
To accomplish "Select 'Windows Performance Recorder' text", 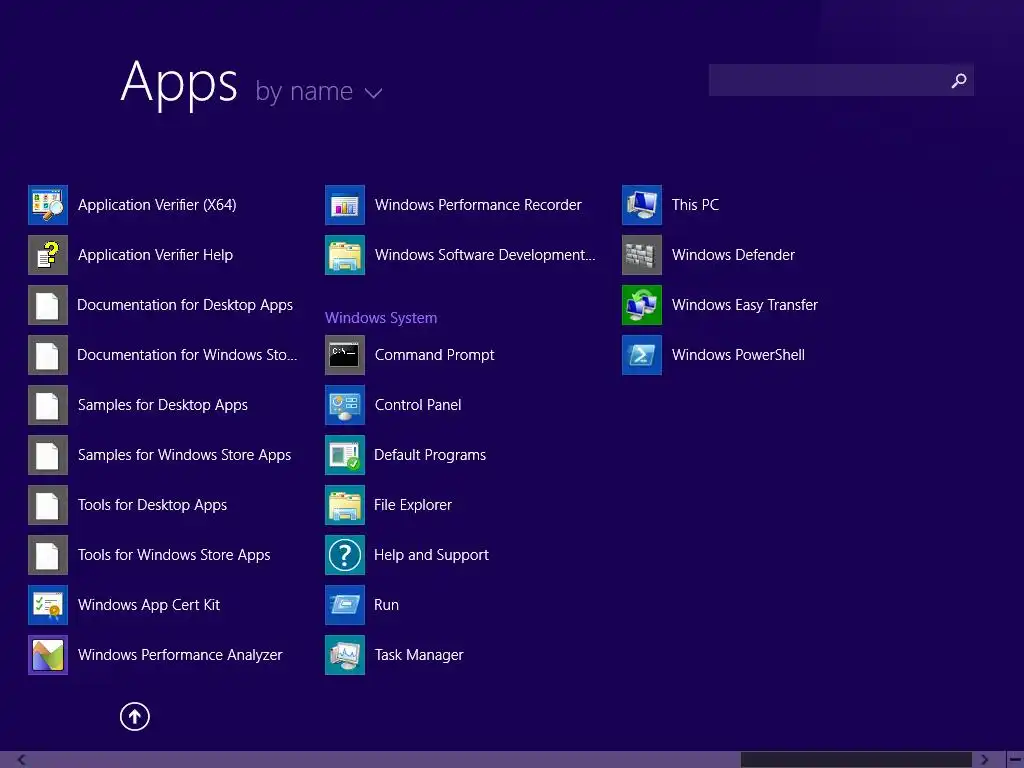I will (478, 205).
